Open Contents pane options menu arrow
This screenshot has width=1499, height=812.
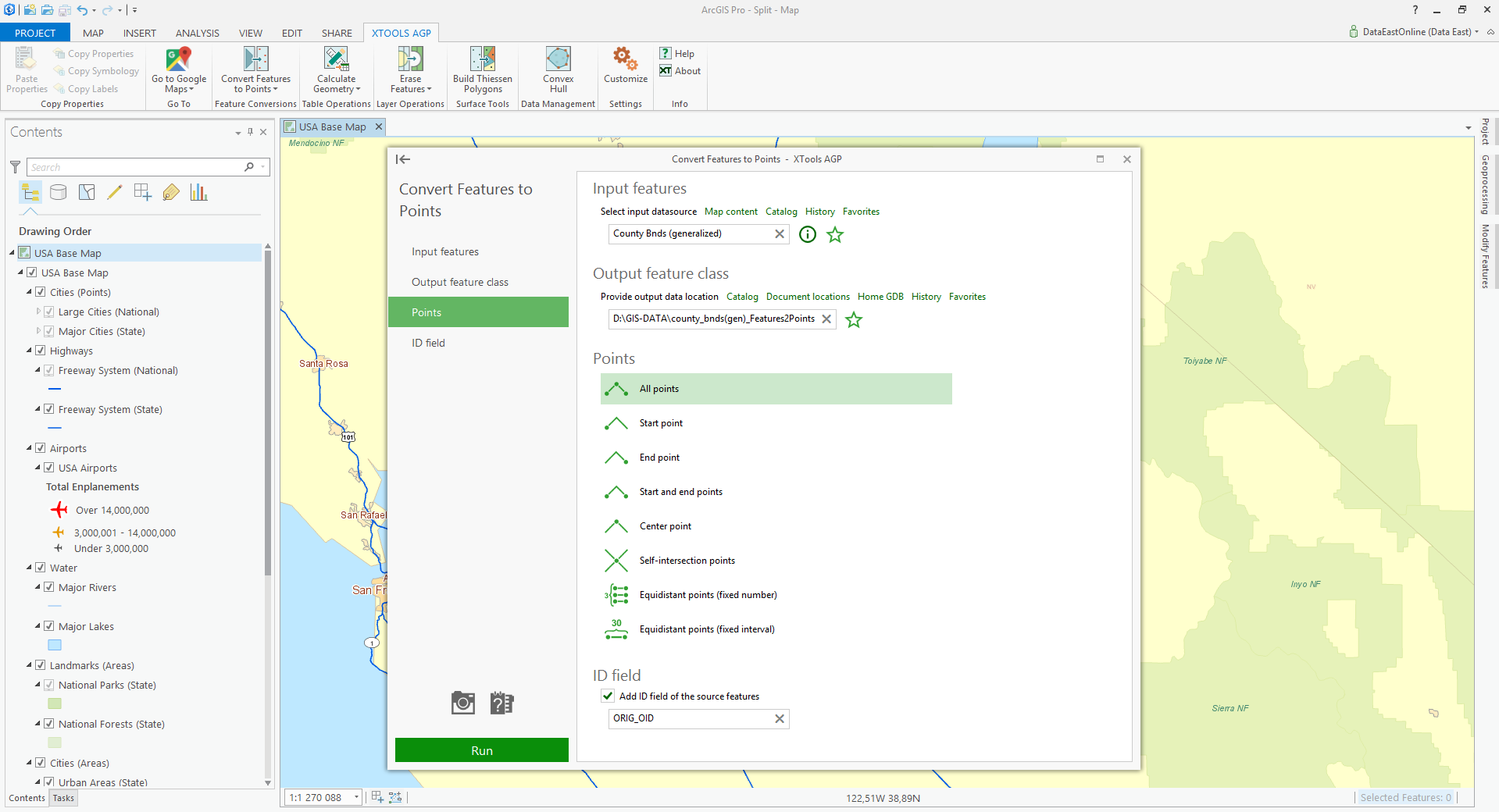click(x=238, y=133)
